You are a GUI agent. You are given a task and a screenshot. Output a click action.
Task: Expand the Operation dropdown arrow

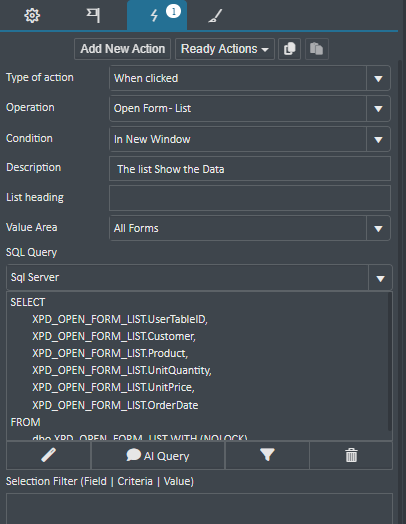(378, 109)
